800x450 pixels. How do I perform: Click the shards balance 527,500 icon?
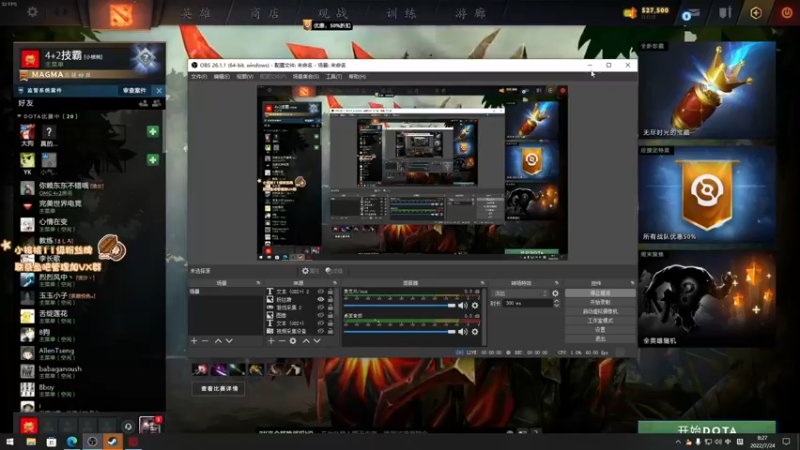(x=631, y=13)
